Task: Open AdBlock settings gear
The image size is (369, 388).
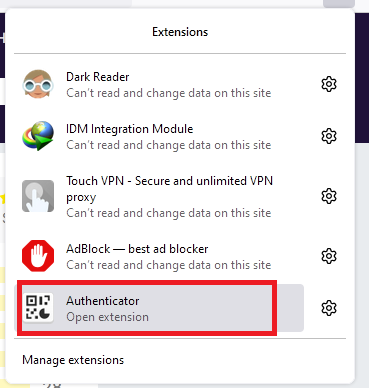Action: (x=329, y=256)
